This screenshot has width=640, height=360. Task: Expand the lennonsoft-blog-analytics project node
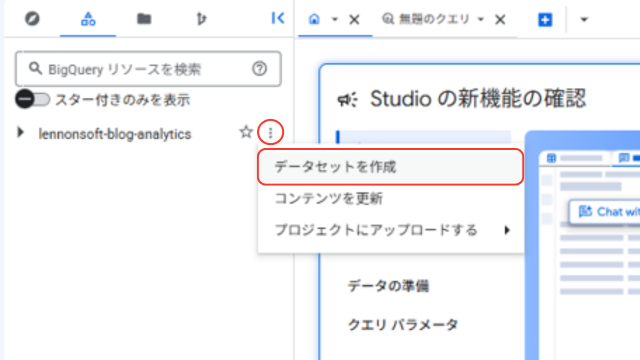20,132
